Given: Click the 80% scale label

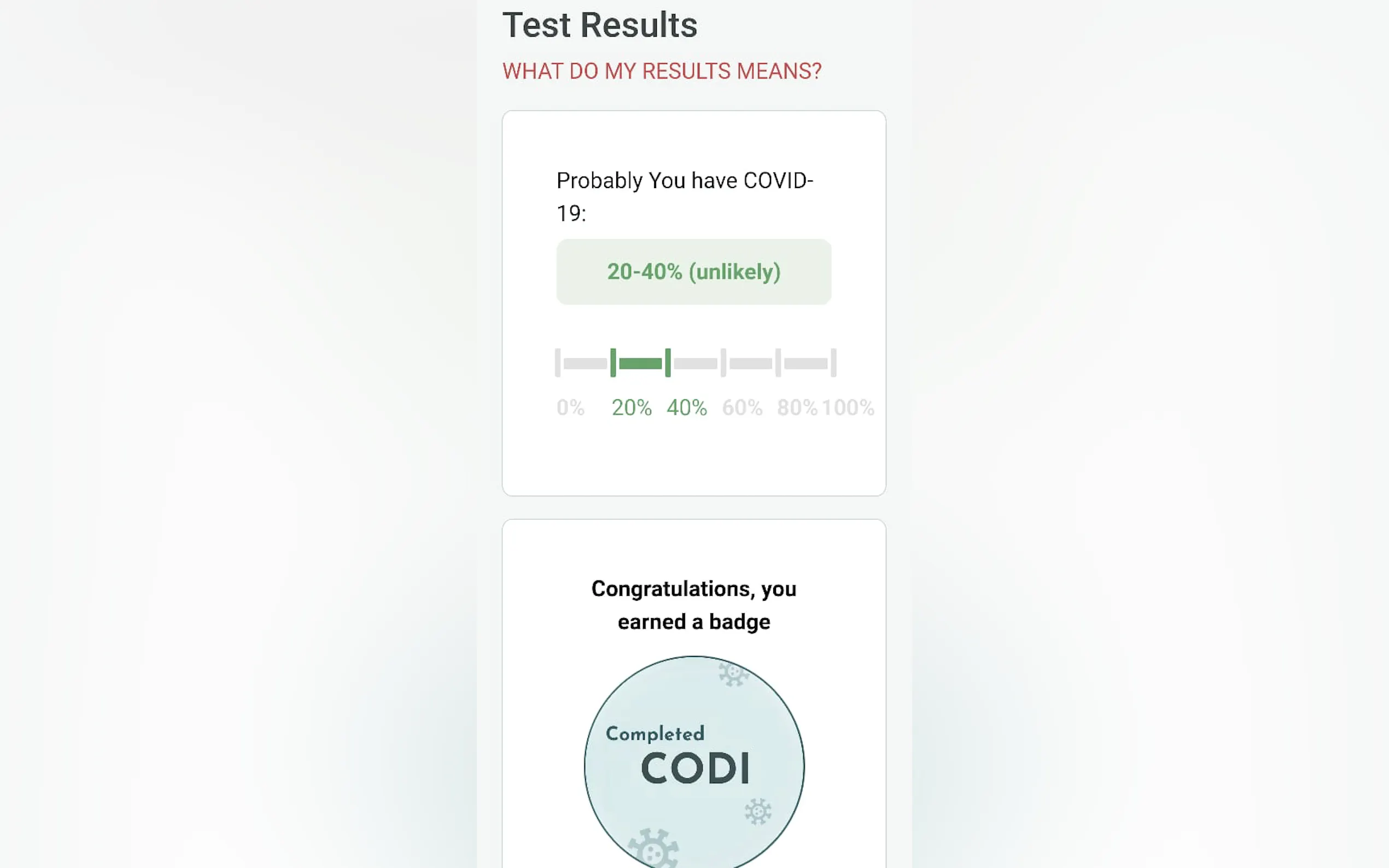Looking at the screenshot, I should (797, 408).
